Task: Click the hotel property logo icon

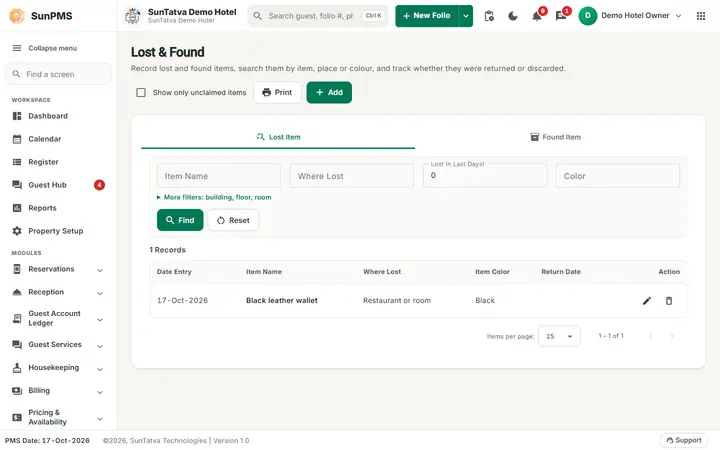Action: tap(133, 16)
